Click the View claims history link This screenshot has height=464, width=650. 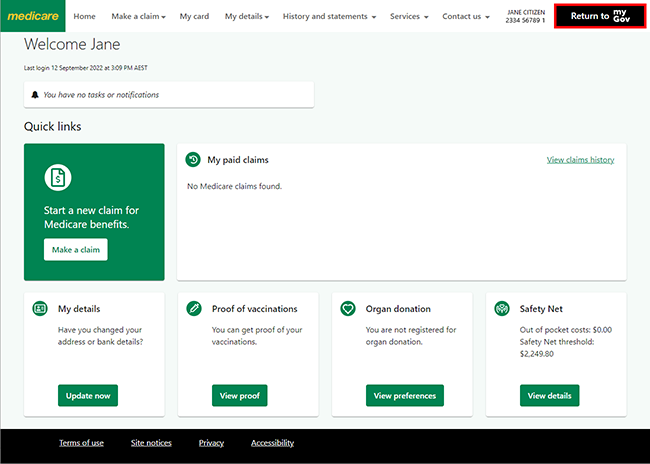tap(580, 160)
